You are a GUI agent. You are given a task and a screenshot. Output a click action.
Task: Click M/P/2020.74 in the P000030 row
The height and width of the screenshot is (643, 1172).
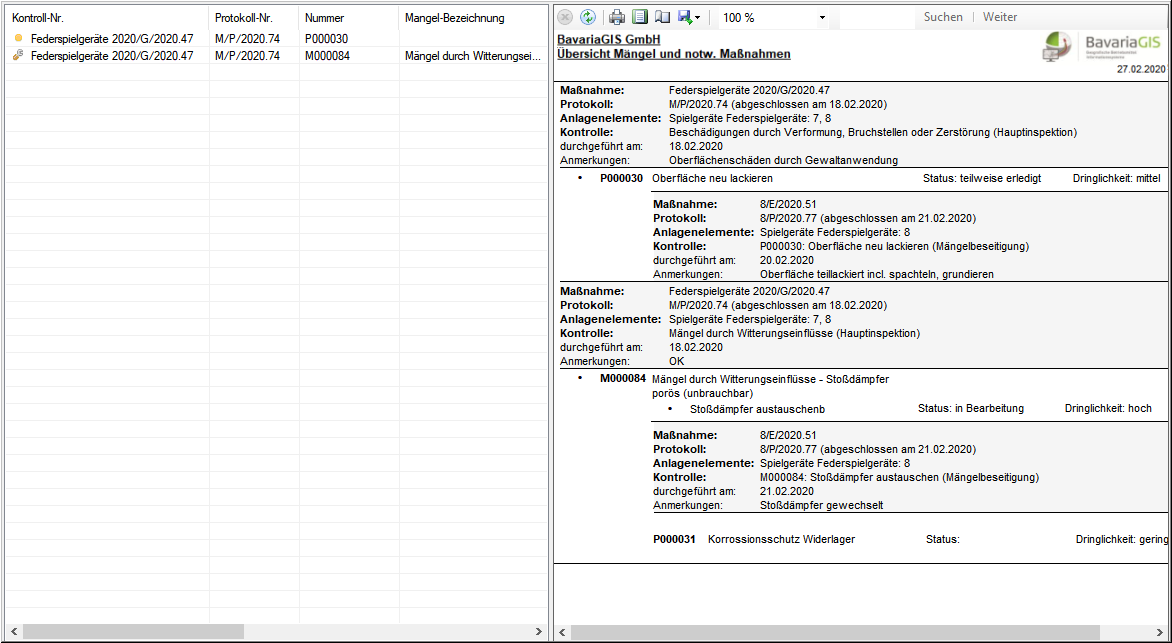pos(247,38)
